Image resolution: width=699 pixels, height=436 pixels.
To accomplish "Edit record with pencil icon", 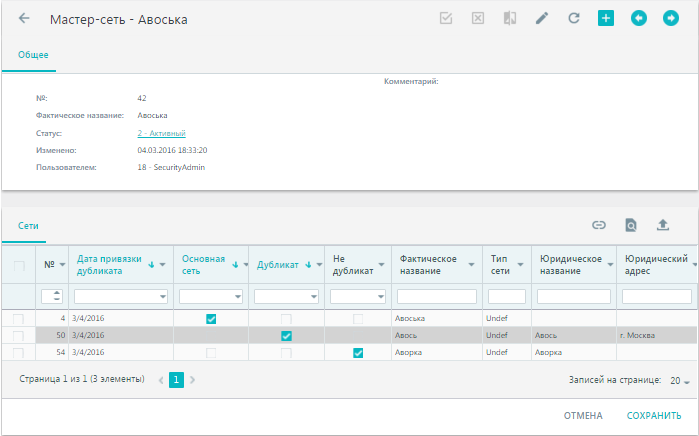I will (542, 18).
